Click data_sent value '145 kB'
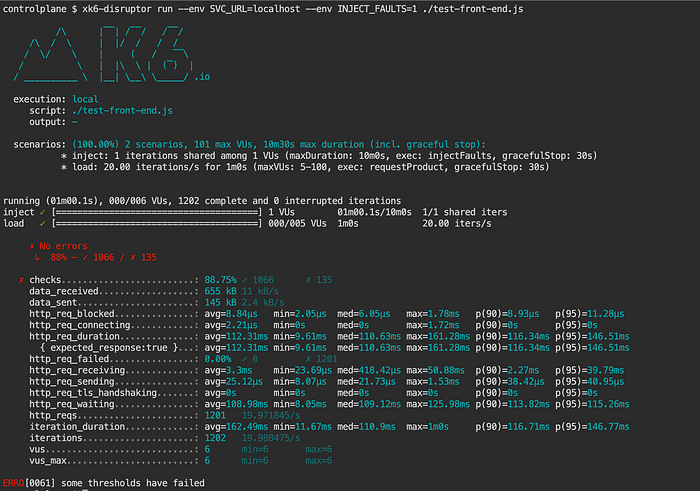Viewport: 700px width, 491px height. pos(221,302)
